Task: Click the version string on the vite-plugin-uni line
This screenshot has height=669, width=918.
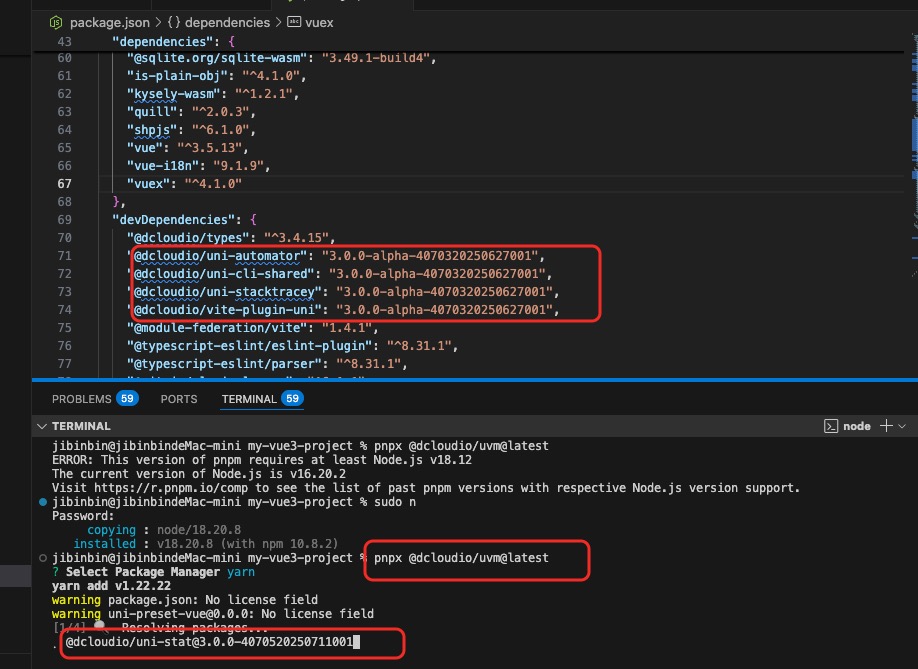Action: [444, 310]
